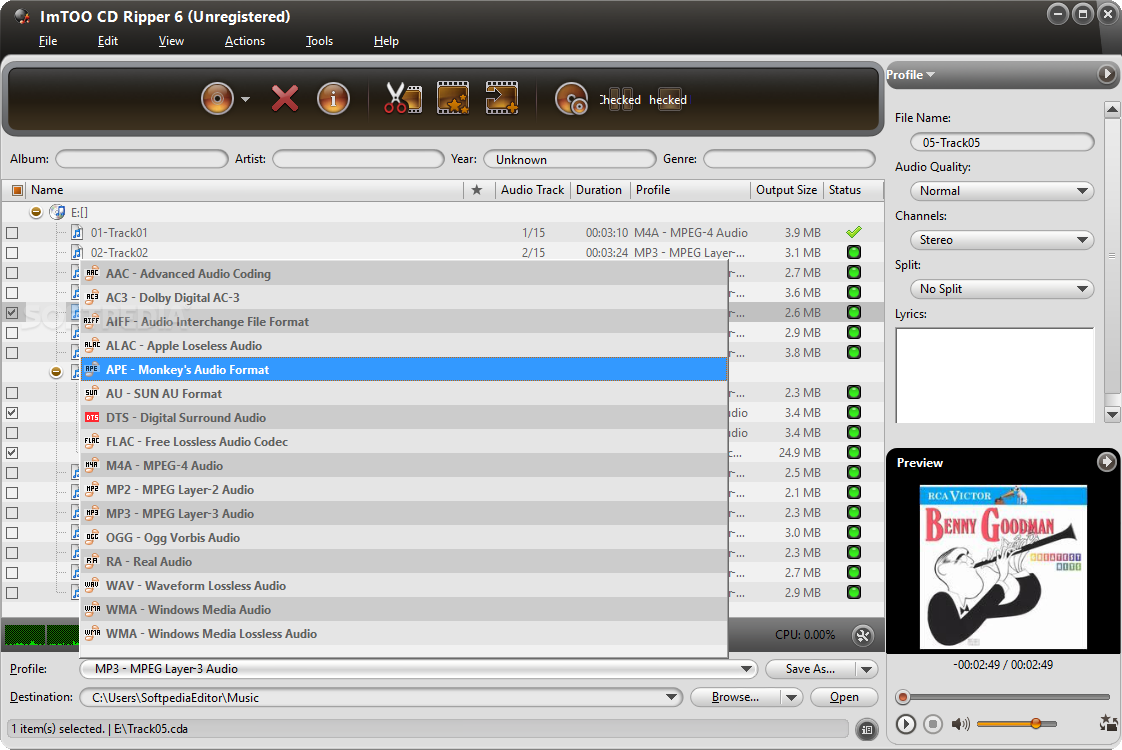Click the Save As... button

[x=811, y=669]
